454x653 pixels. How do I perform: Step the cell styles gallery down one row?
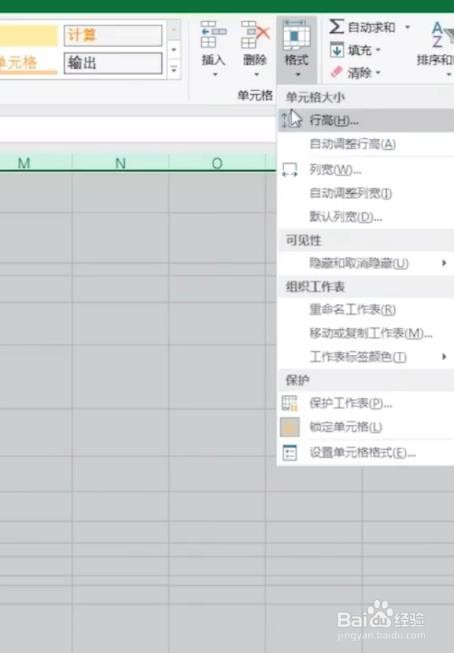(174, 50)
